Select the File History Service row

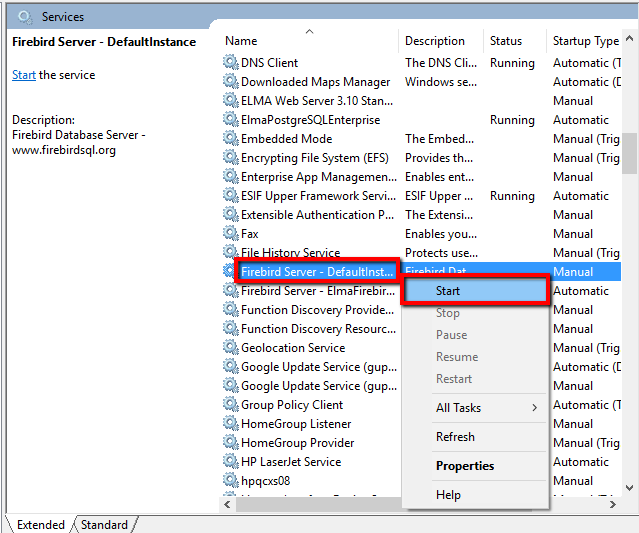[x=422, y=253]
